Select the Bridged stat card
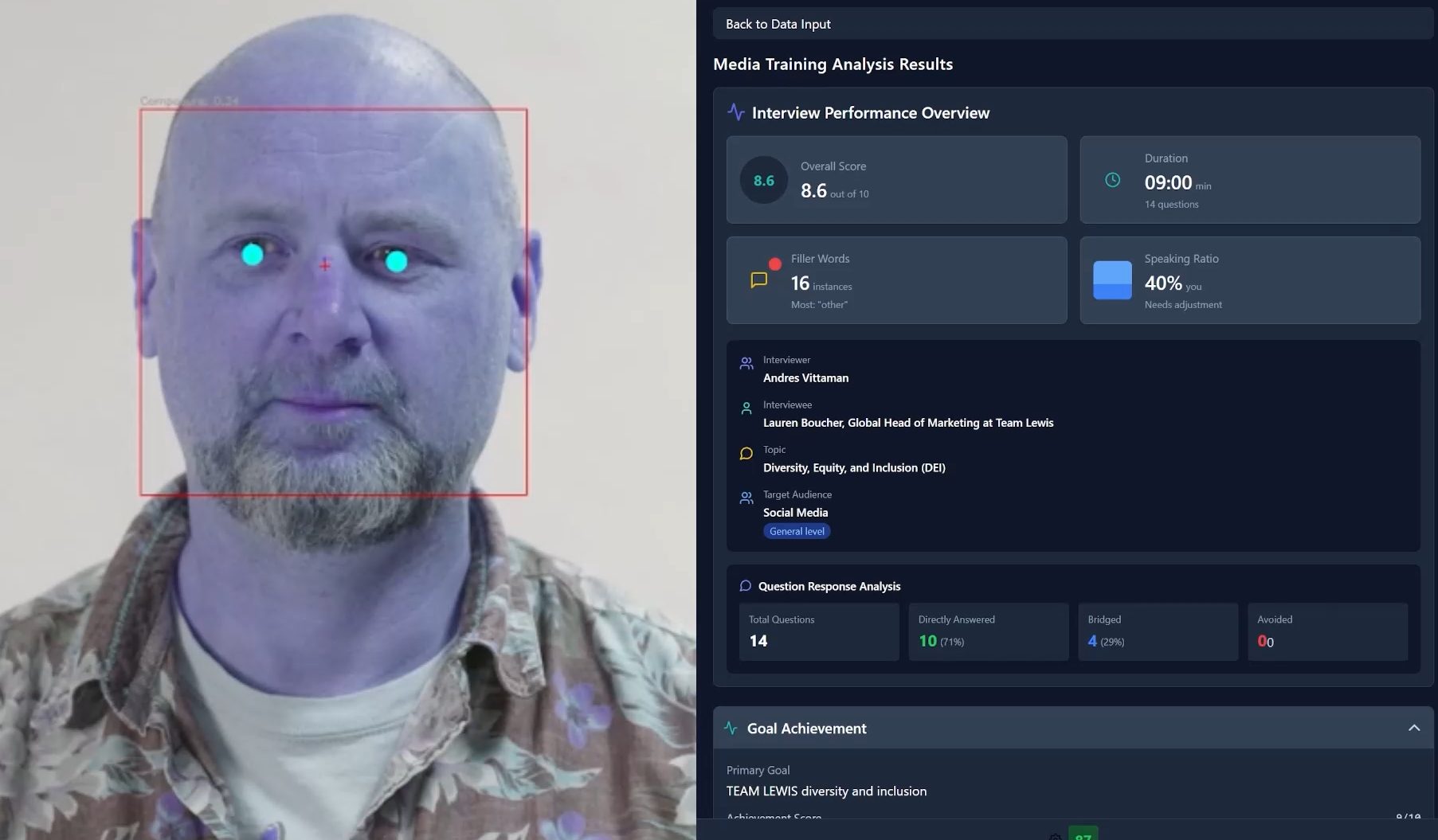1438x840 pixels. click(1158, 631)
